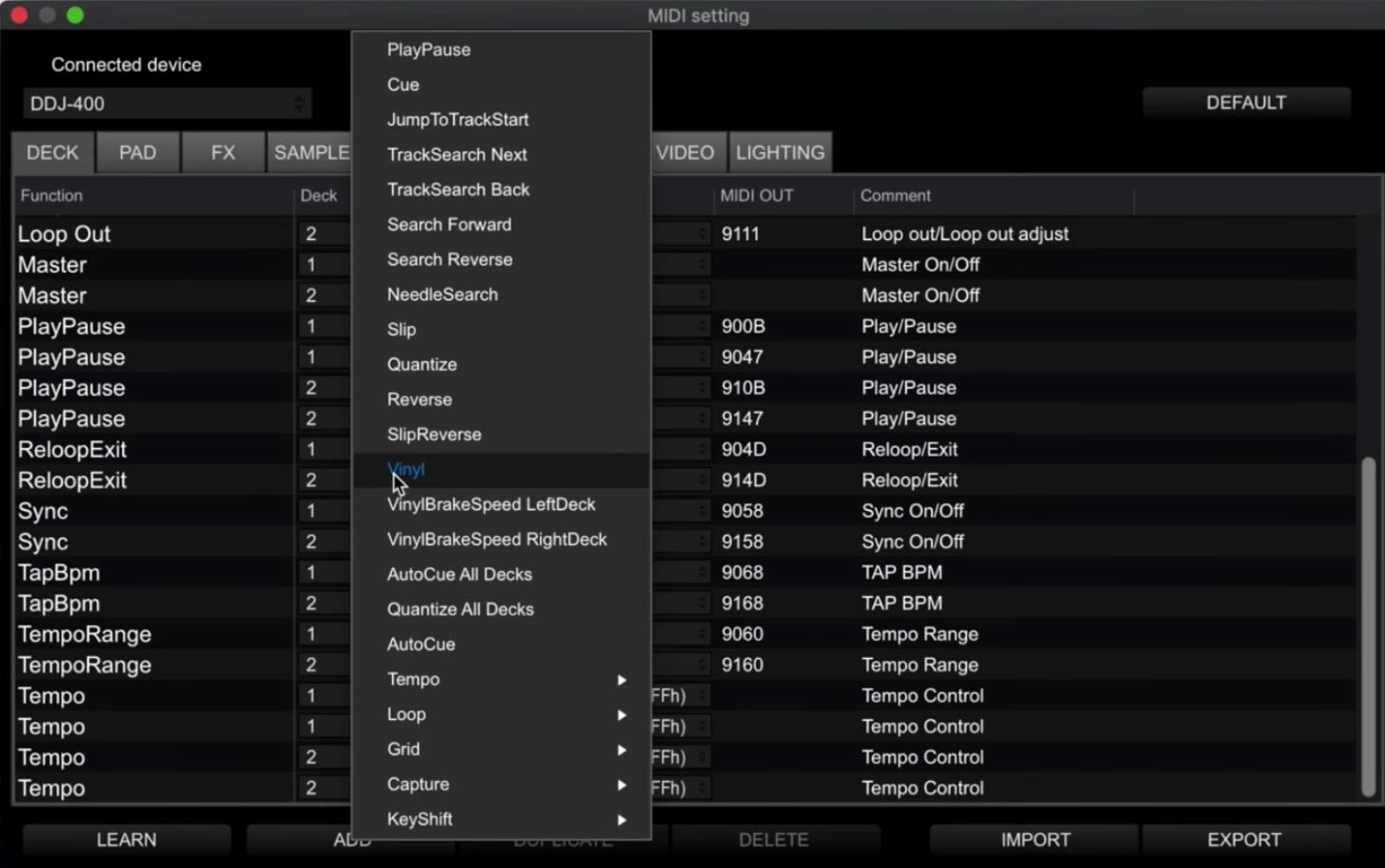The image size is (1385, 868).
Task: Expand the Loop submenu arrow
Action: [621, 715]
